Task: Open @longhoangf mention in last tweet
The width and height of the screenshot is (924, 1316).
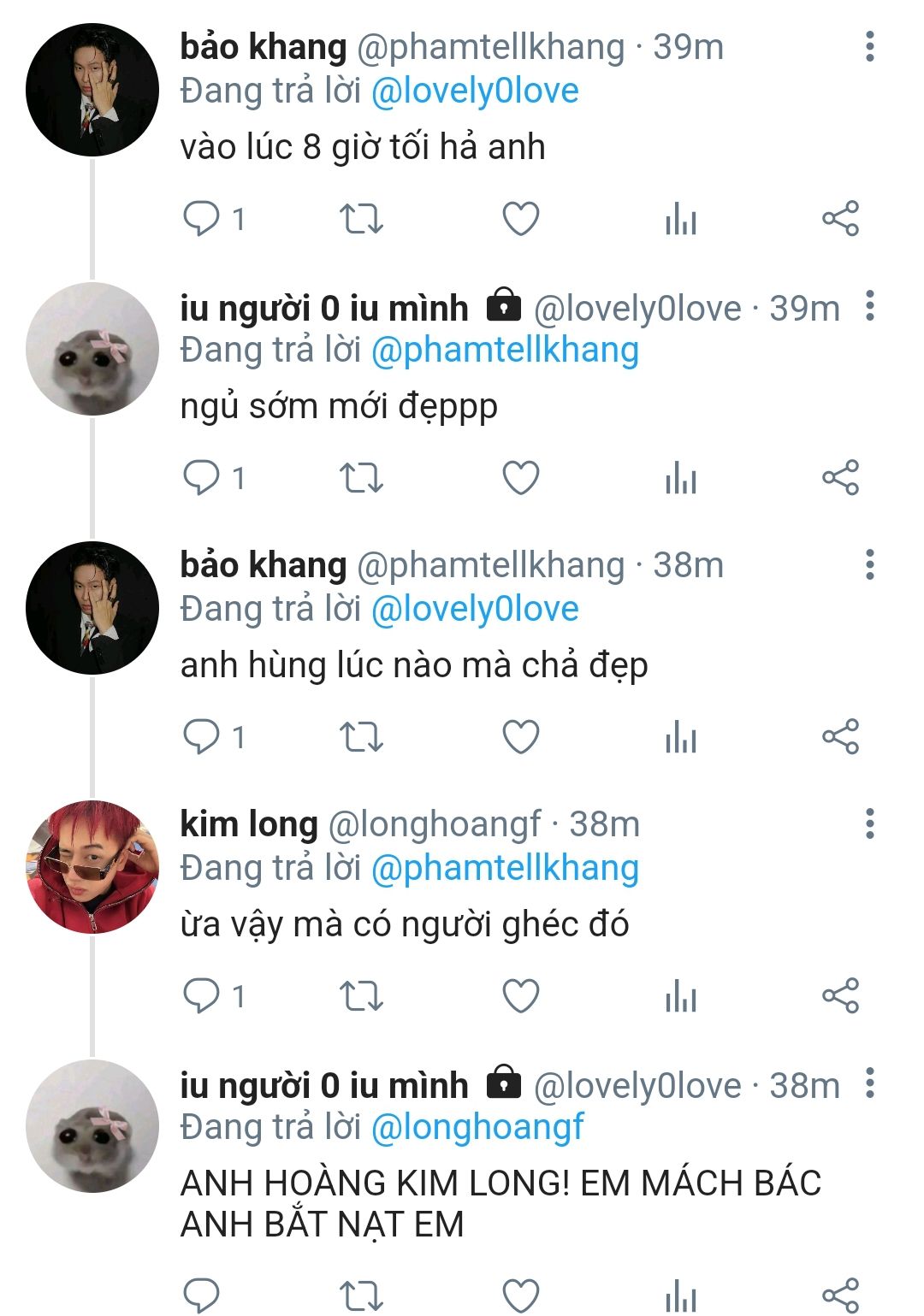Action: [x=477, y=1127]
